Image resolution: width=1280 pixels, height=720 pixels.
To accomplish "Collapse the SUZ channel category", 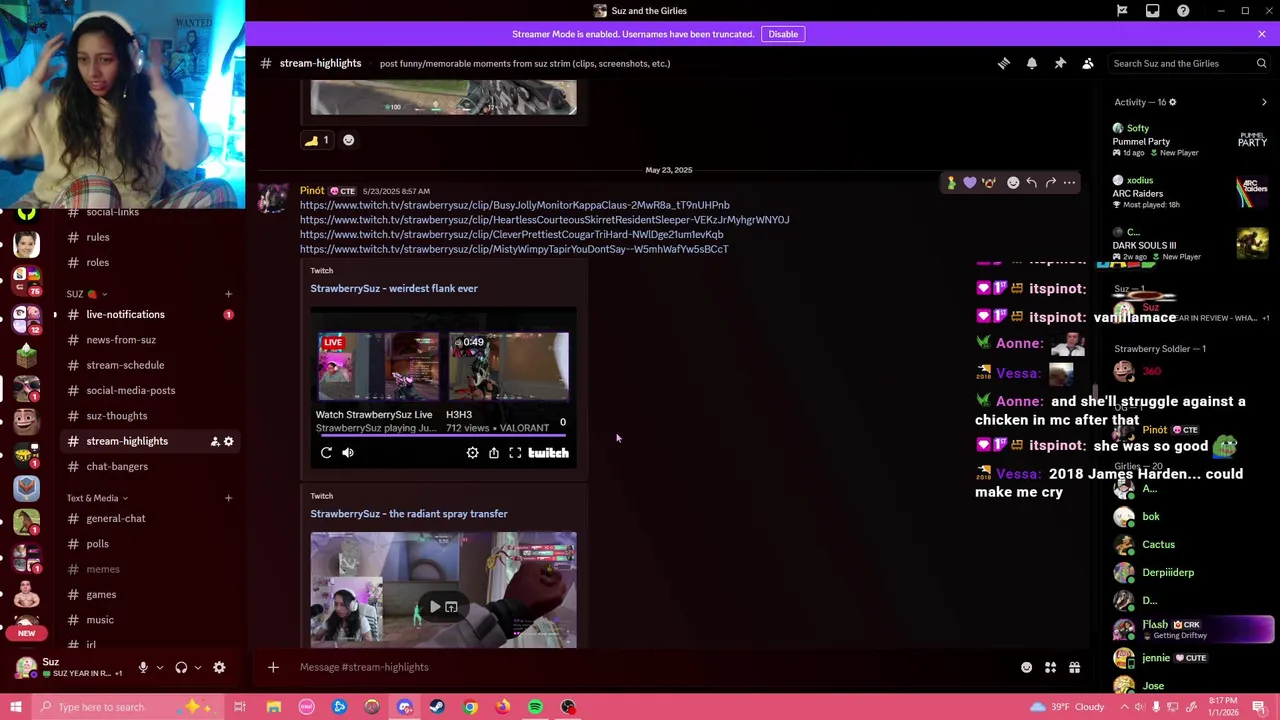I will point(86,294).
